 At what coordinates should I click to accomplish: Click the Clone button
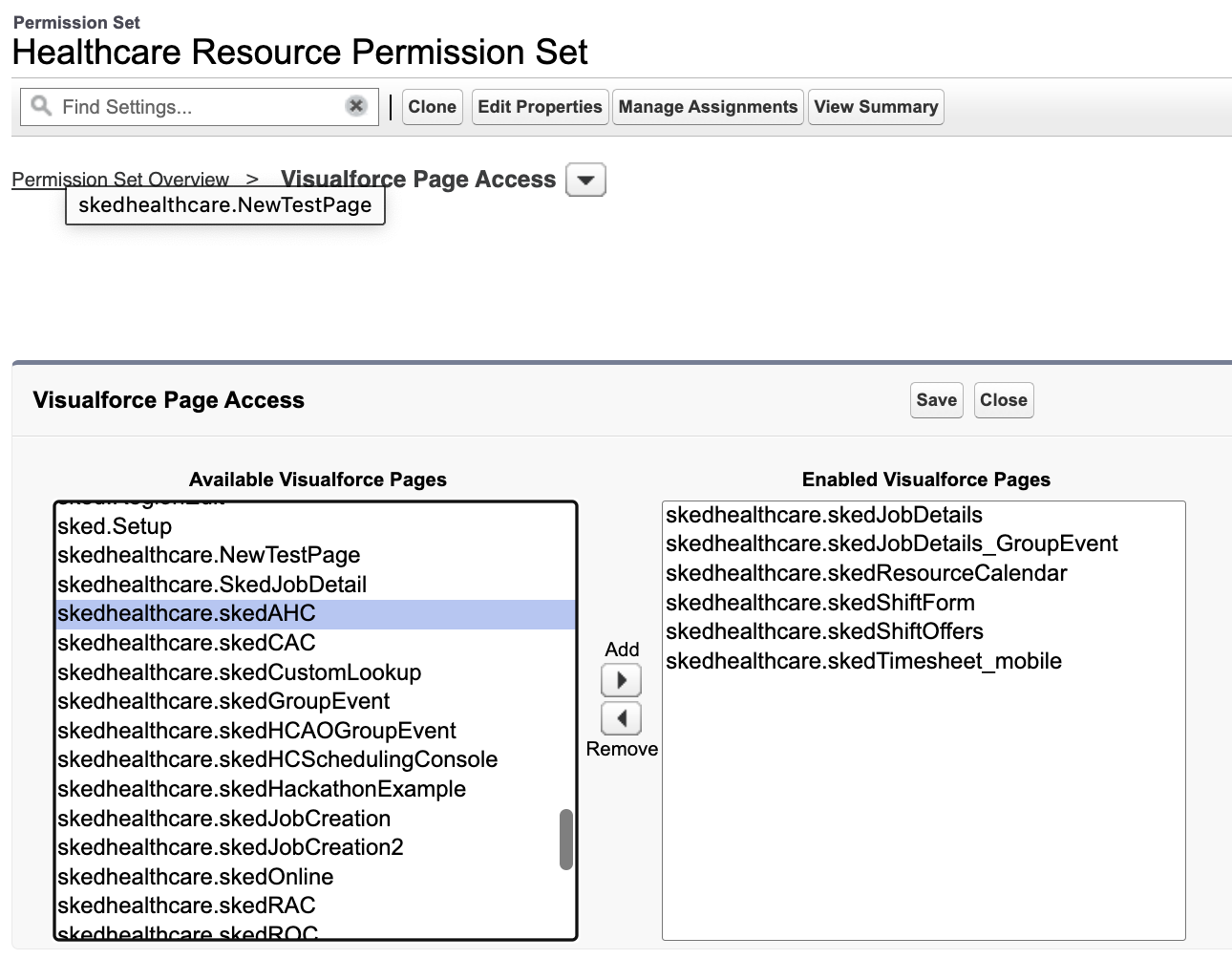(x=432, y=107)
